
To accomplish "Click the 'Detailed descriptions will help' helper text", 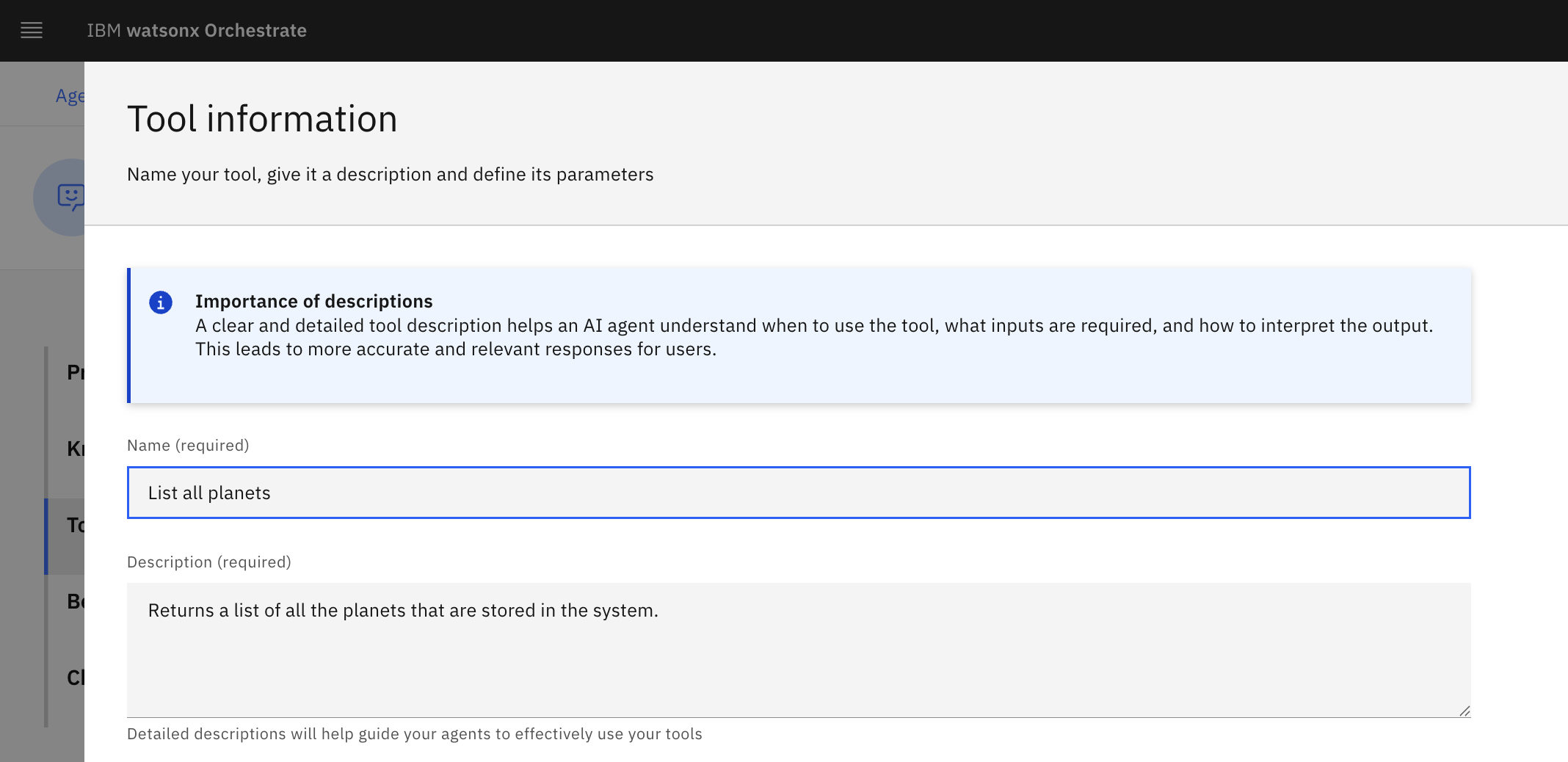I will [x=414, y=734].
